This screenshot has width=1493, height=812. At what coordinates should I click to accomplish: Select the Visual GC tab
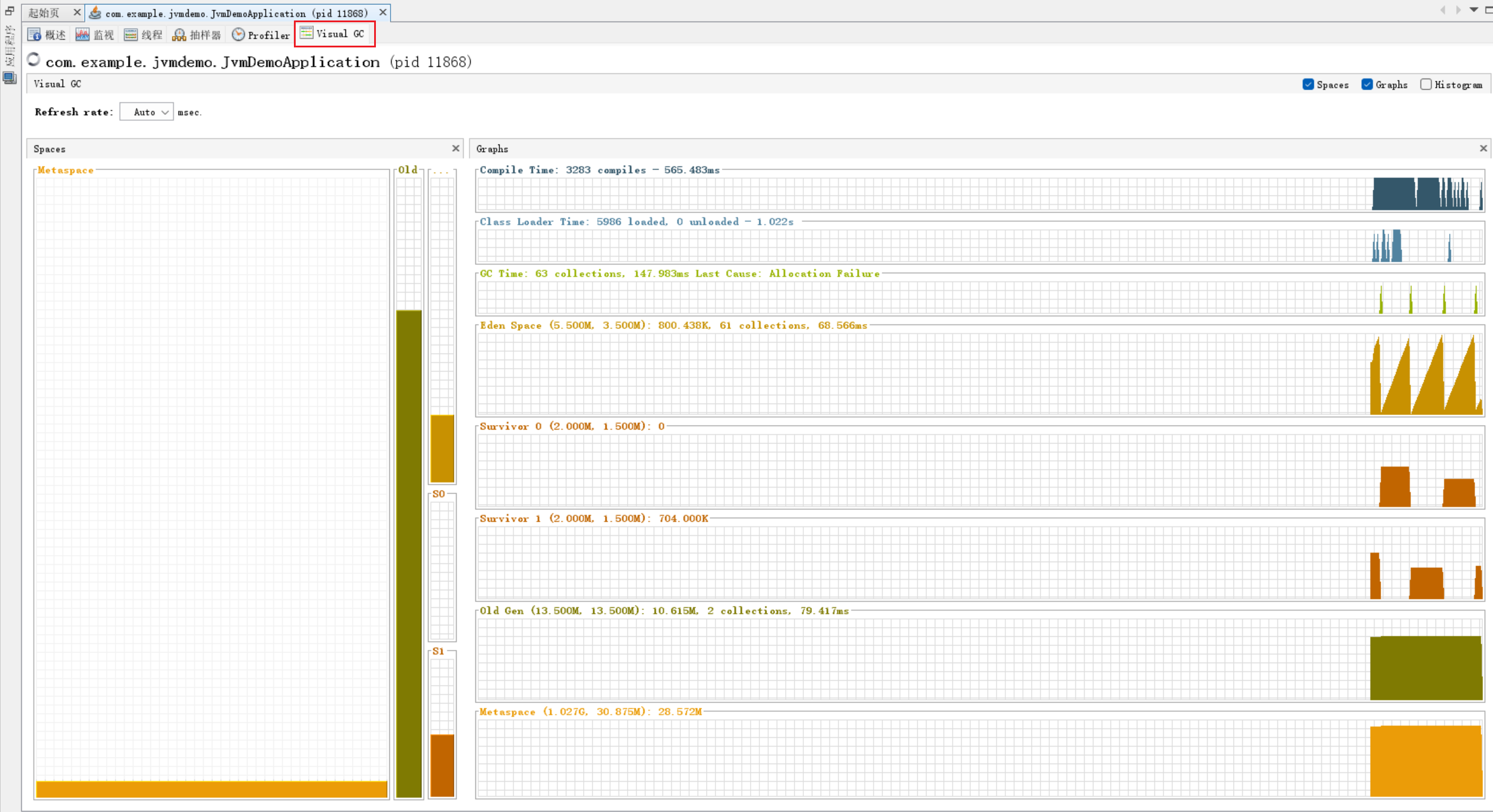[333, 34]
